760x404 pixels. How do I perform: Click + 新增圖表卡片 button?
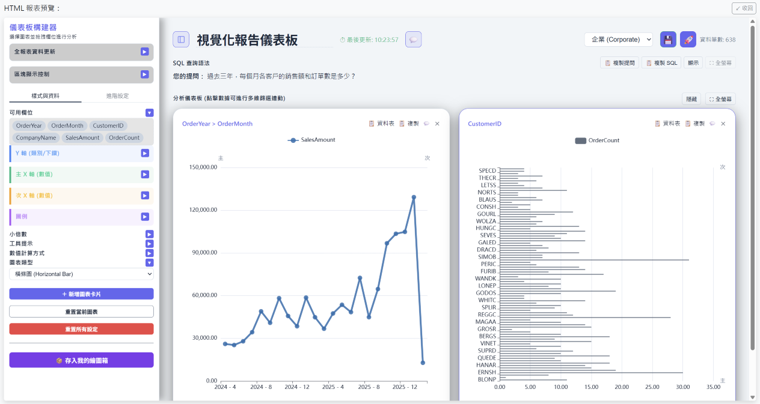click(81, 294)
